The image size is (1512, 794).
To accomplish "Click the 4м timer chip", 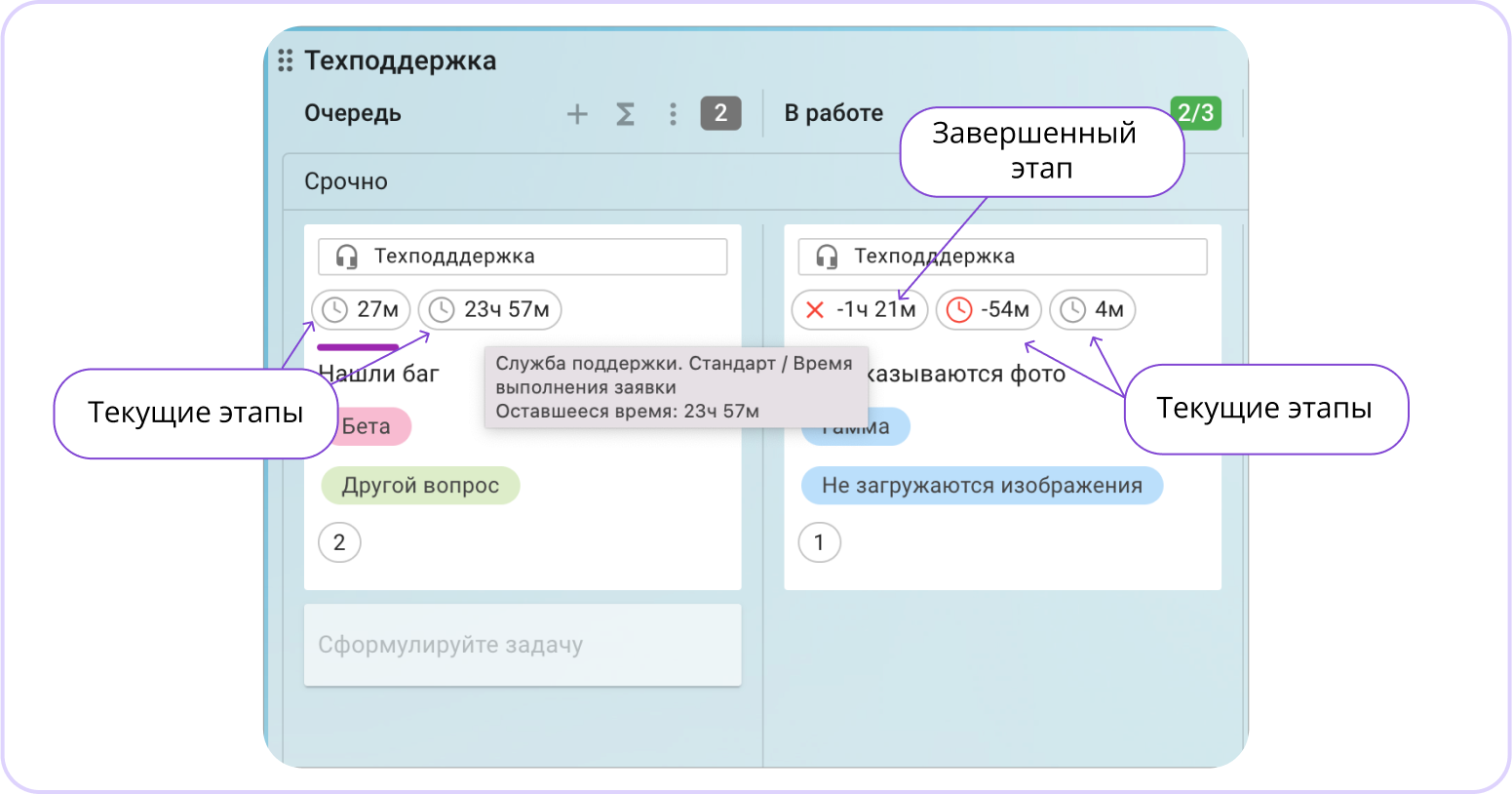I will 1092,310.
